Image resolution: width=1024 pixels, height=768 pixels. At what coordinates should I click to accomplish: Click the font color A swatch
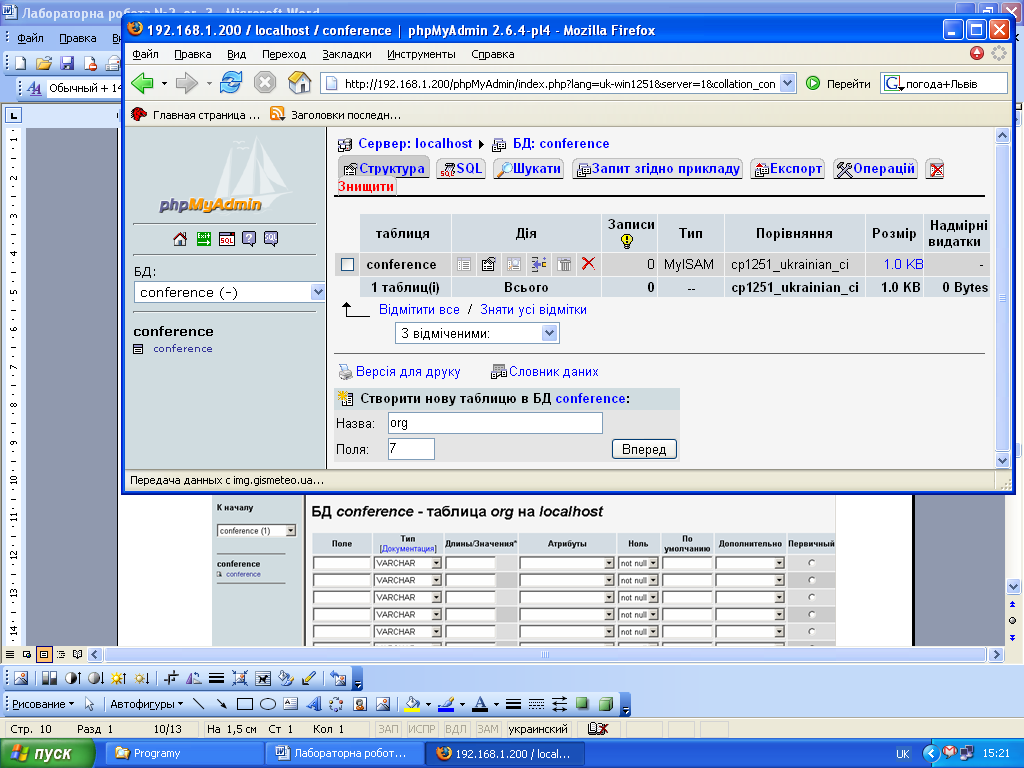(x=480, y=704)
